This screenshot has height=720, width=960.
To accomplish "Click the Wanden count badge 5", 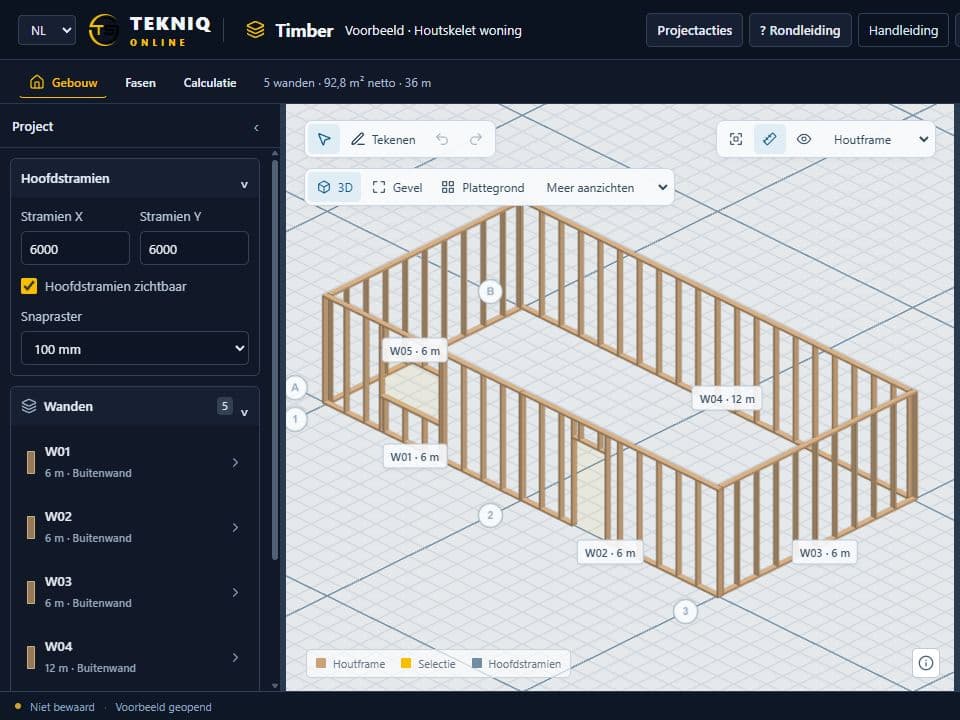I will 225,406.
